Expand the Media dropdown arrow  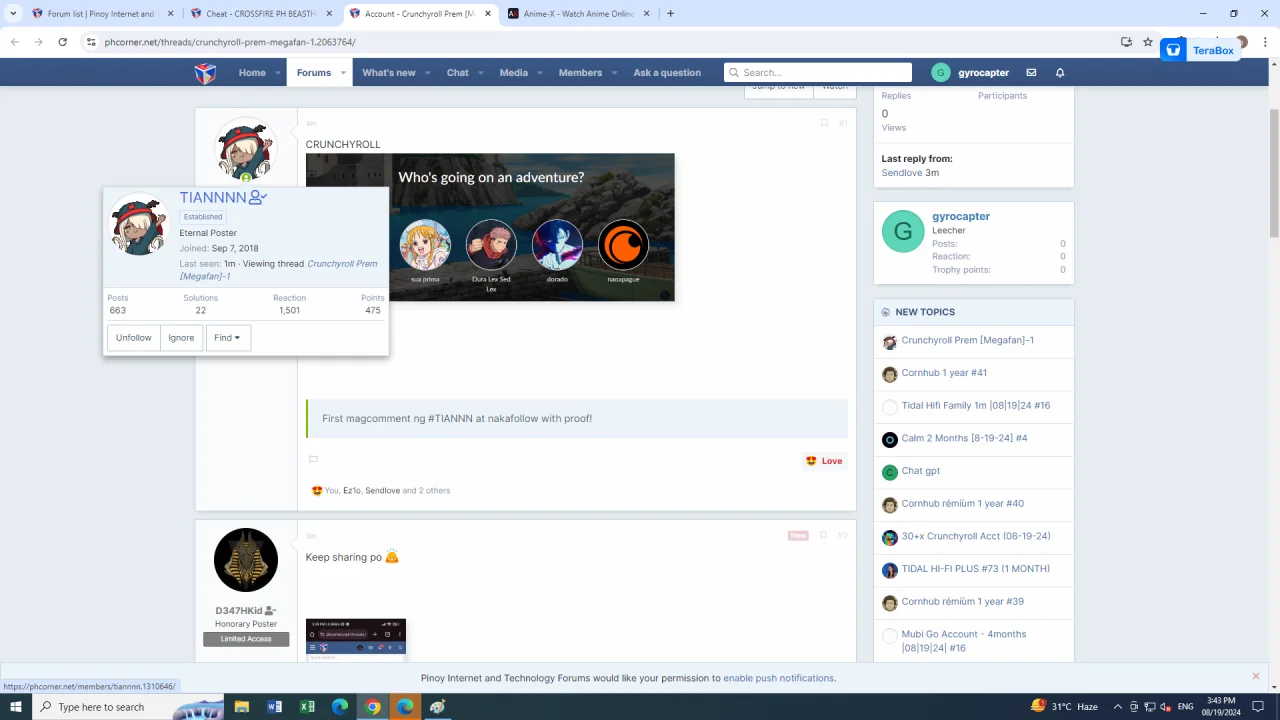pyautogui.click(x=540, y=73)
